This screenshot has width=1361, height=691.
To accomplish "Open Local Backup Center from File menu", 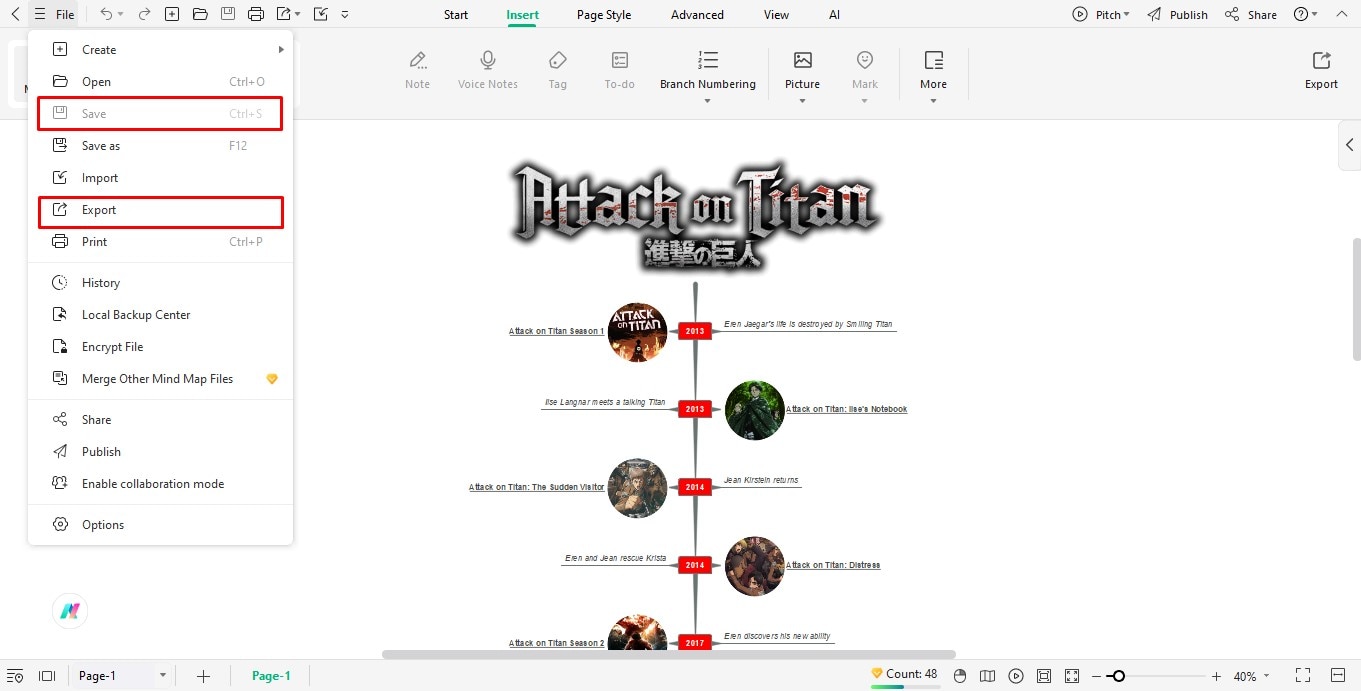I will (x=160, y=315).
